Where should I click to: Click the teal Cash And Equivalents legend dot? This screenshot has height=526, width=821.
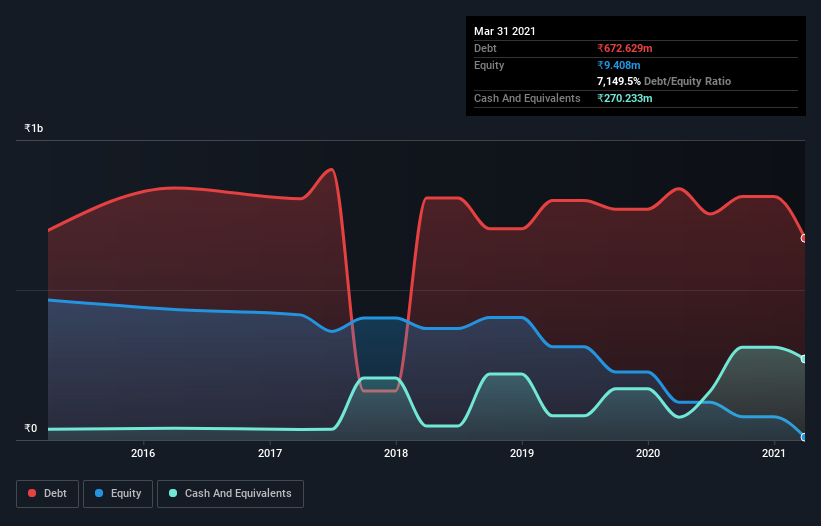(x=173, y=493)
